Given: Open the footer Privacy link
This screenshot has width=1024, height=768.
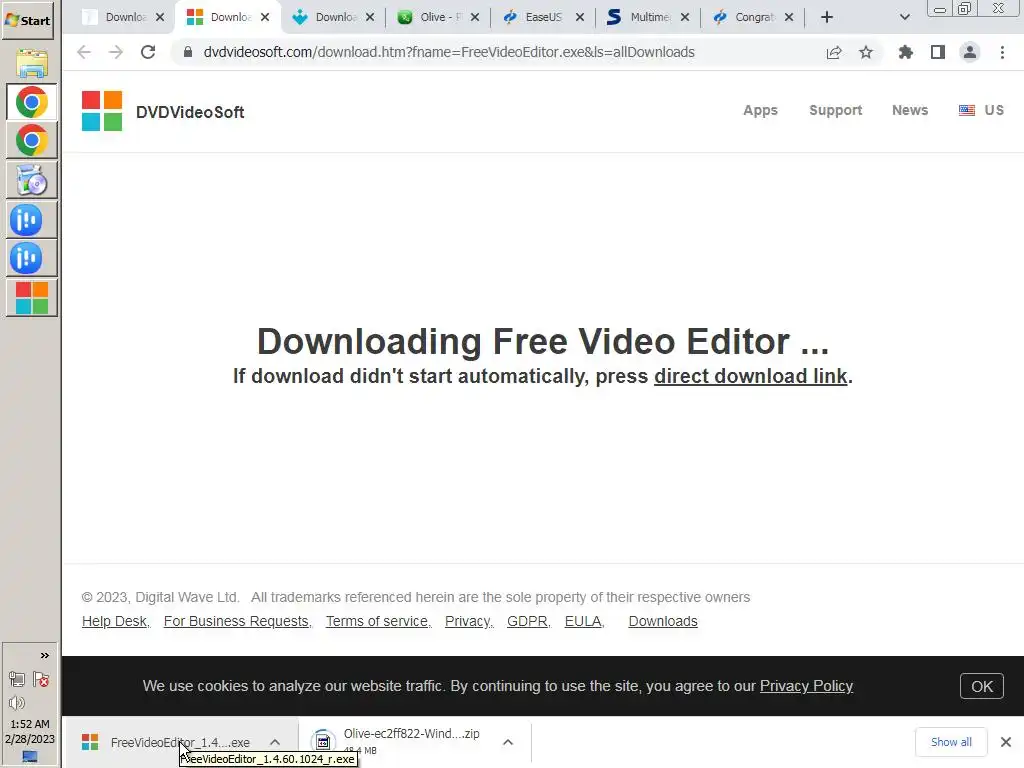Looking at the screenshot, I should point(468,621).
